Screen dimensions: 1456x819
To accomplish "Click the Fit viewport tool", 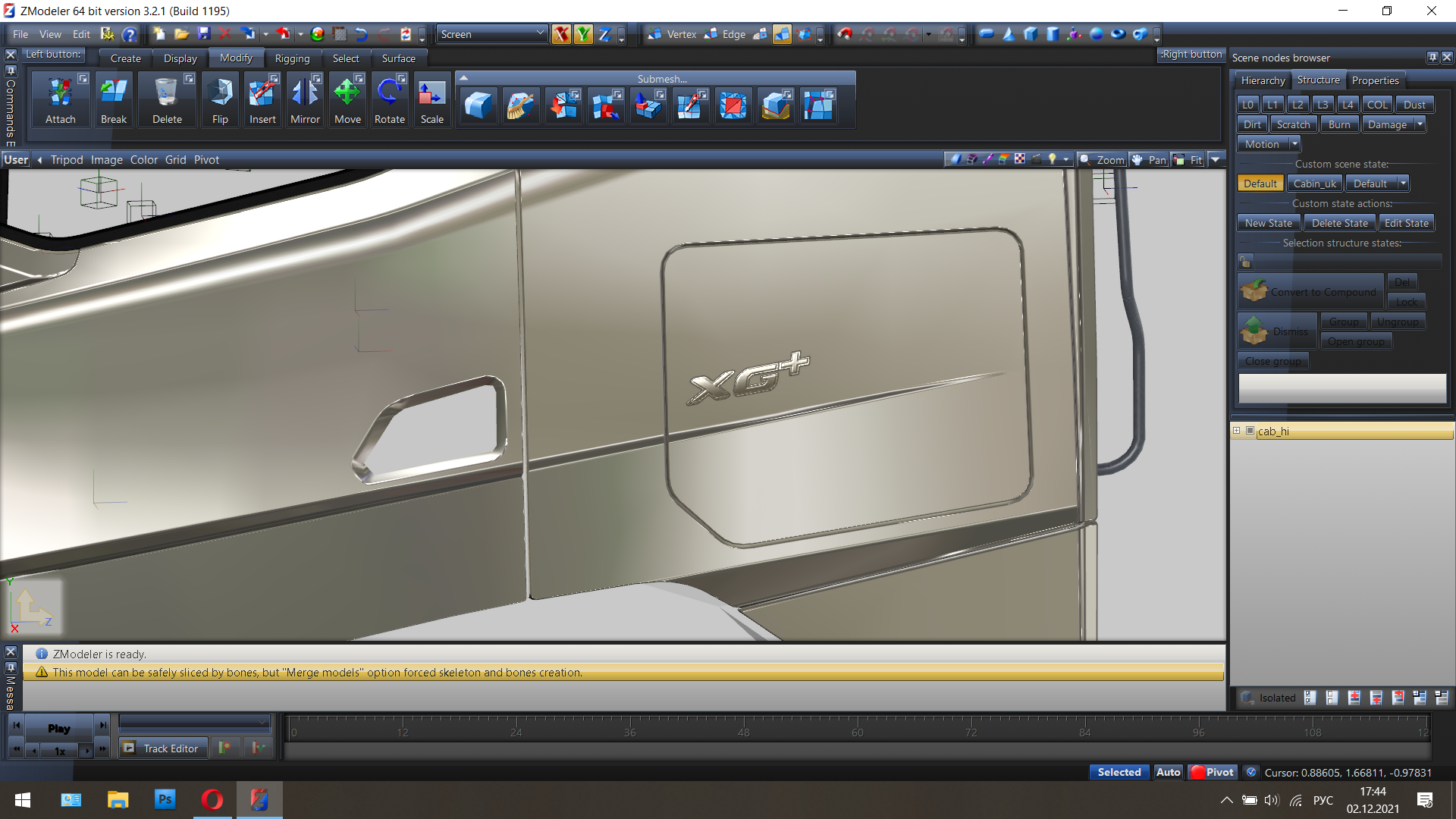I will click(1188, 159).
